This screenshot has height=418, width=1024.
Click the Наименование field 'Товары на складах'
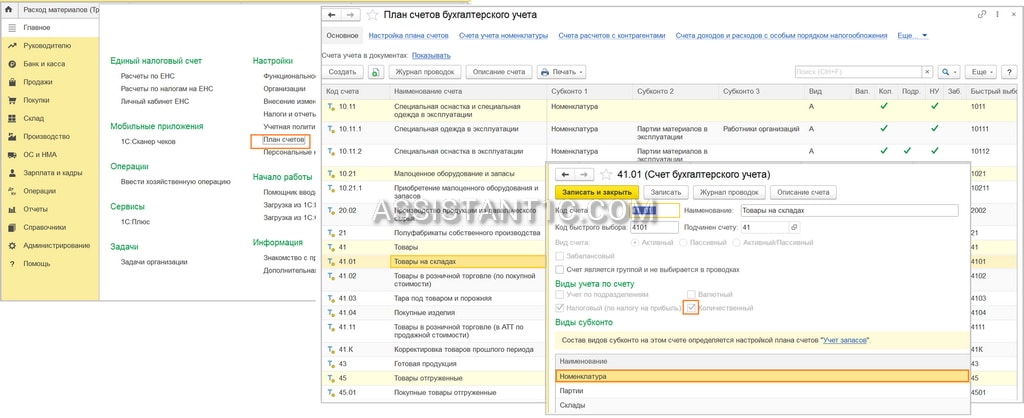[847, 210]
